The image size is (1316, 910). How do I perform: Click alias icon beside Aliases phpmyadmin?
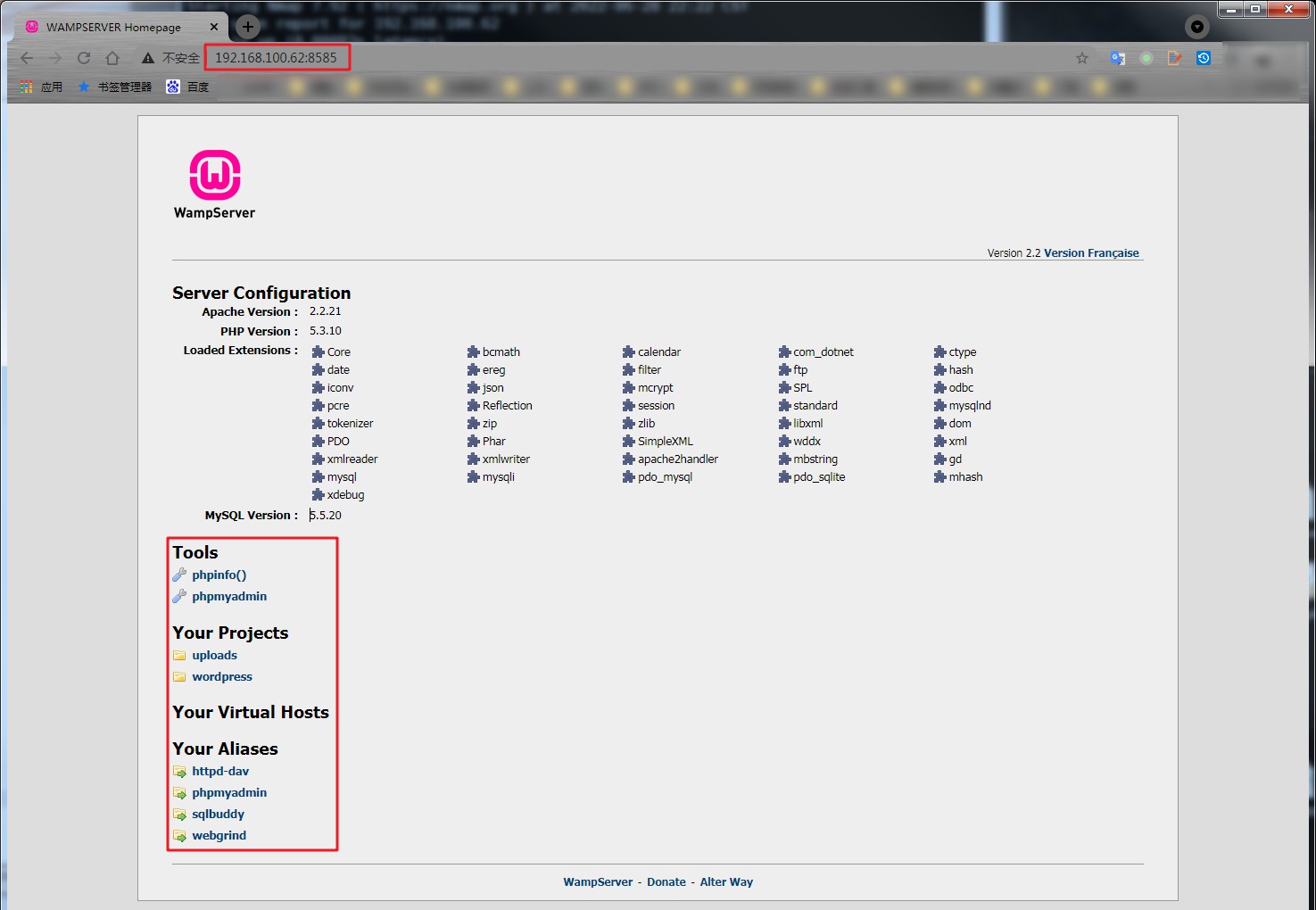(179, 793)
